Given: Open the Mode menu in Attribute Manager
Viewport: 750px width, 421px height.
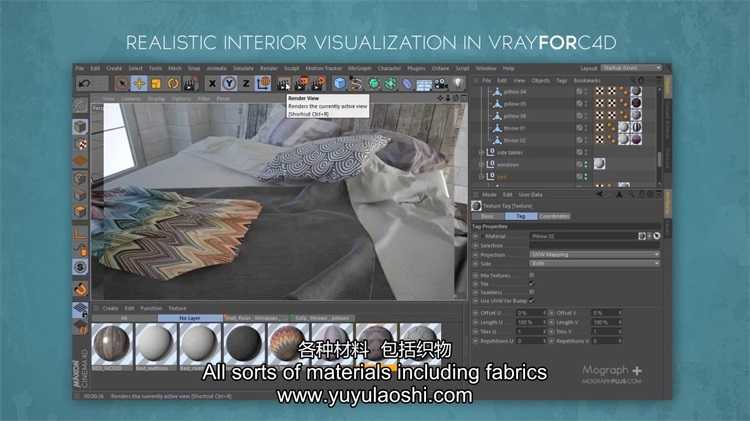Looking at the screenshot, I should [x=489, y=195].
